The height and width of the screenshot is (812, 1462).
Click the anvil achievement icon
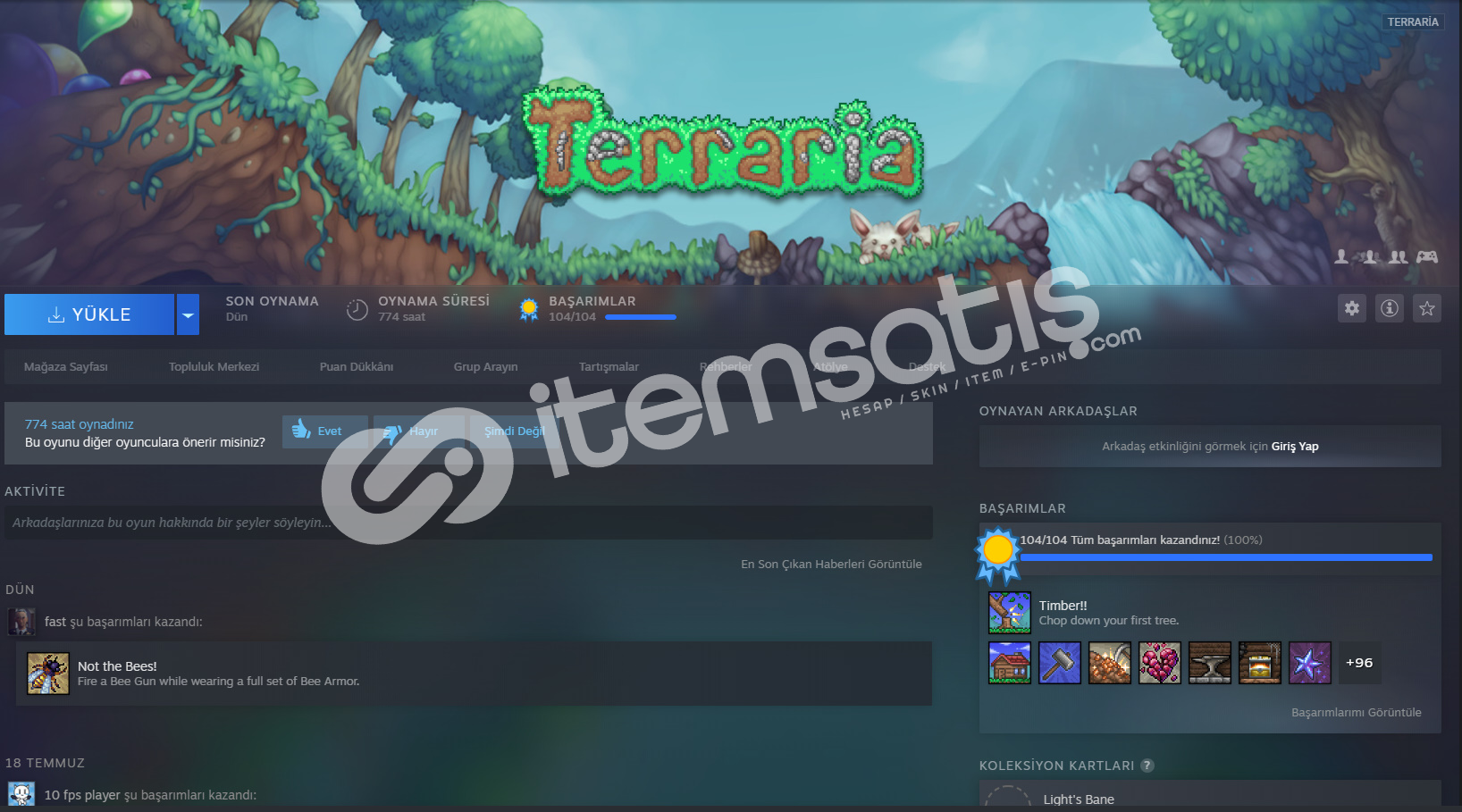point(1210,663)
